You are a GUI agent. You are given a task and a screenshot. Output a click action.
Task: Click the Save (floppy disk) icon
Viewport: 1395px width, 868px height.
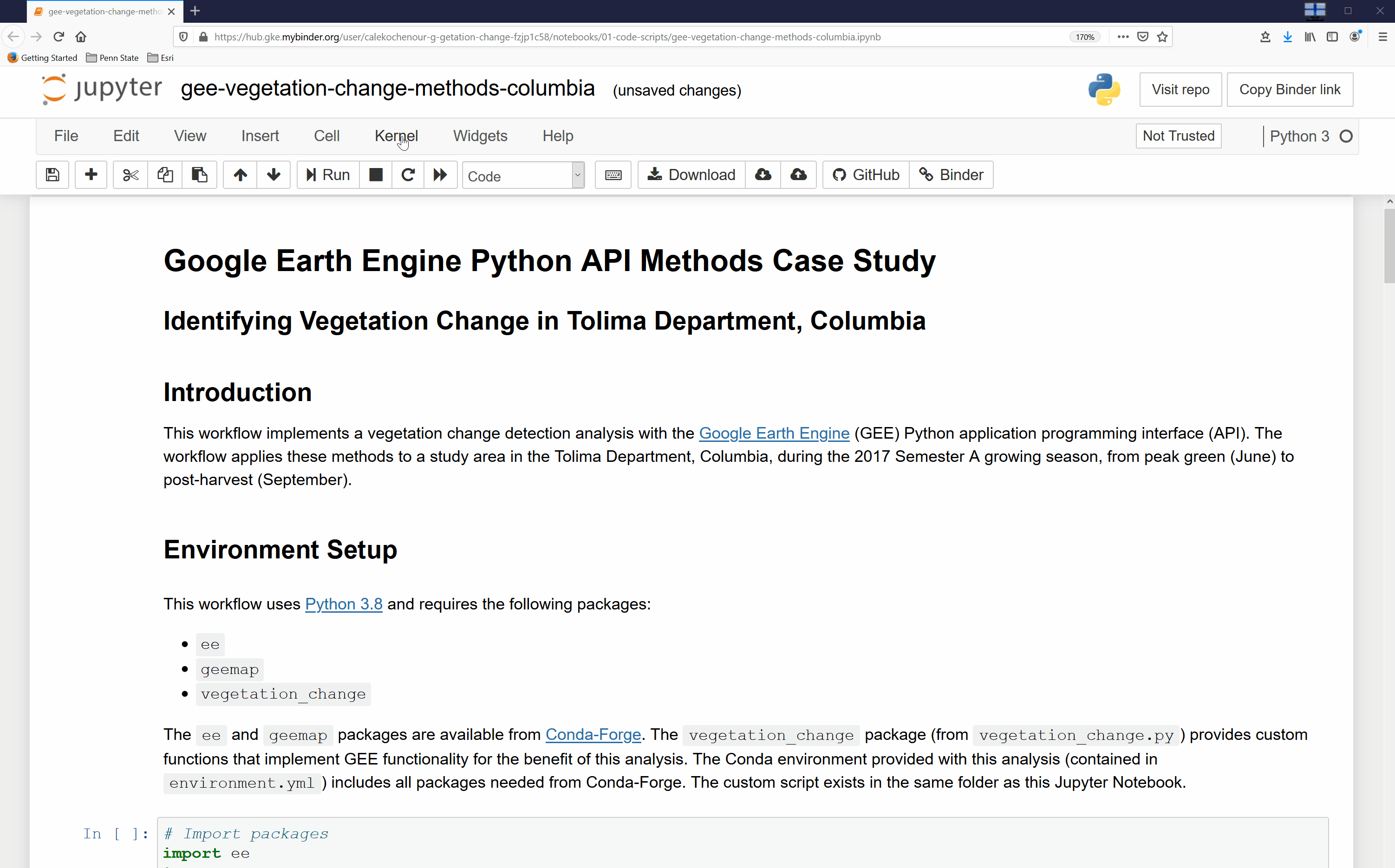click(53, 174)
